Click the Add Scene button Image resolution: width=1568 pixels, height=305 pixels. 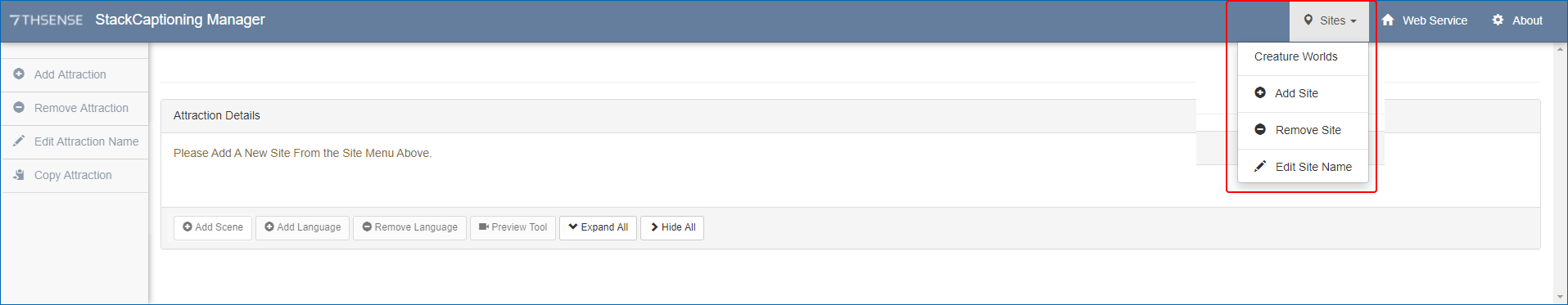tap(213, 227)
